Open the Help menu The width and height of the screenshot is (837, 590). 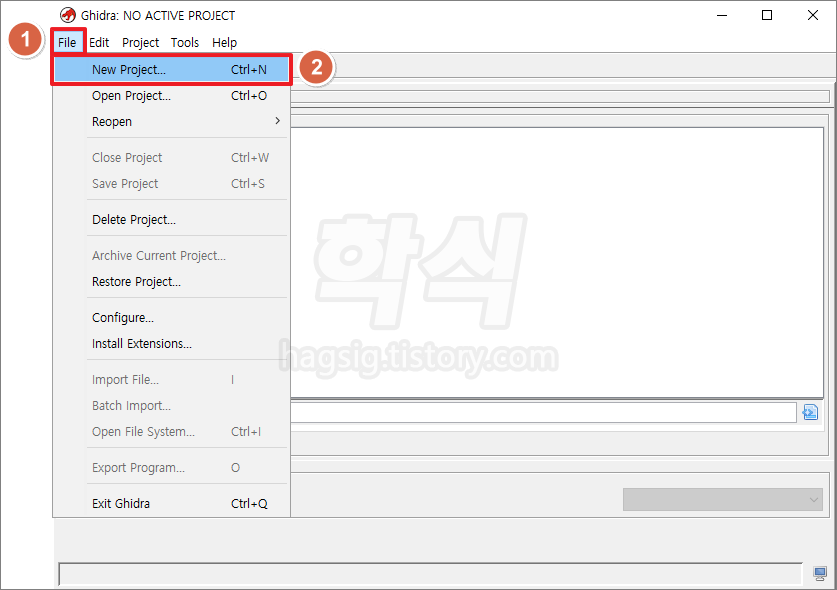[x=224, y=42]
